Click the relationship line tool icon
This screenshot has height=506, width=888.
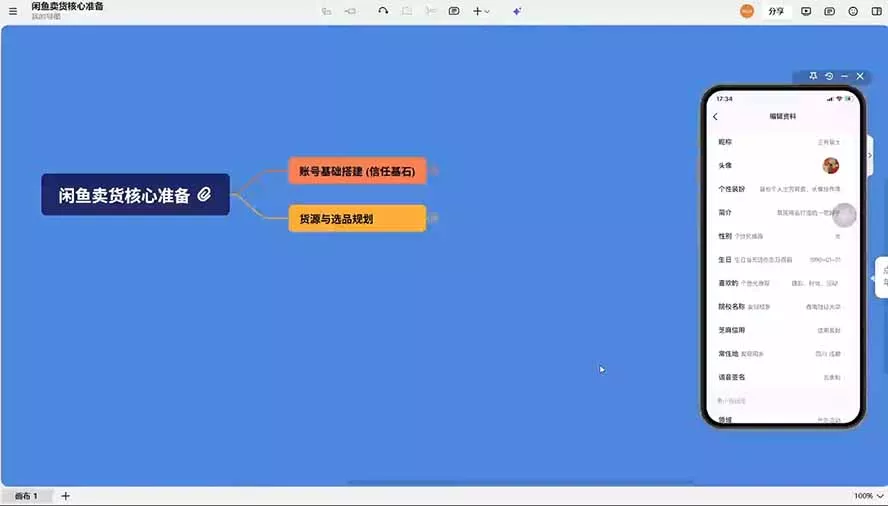[x=383, y=11]
